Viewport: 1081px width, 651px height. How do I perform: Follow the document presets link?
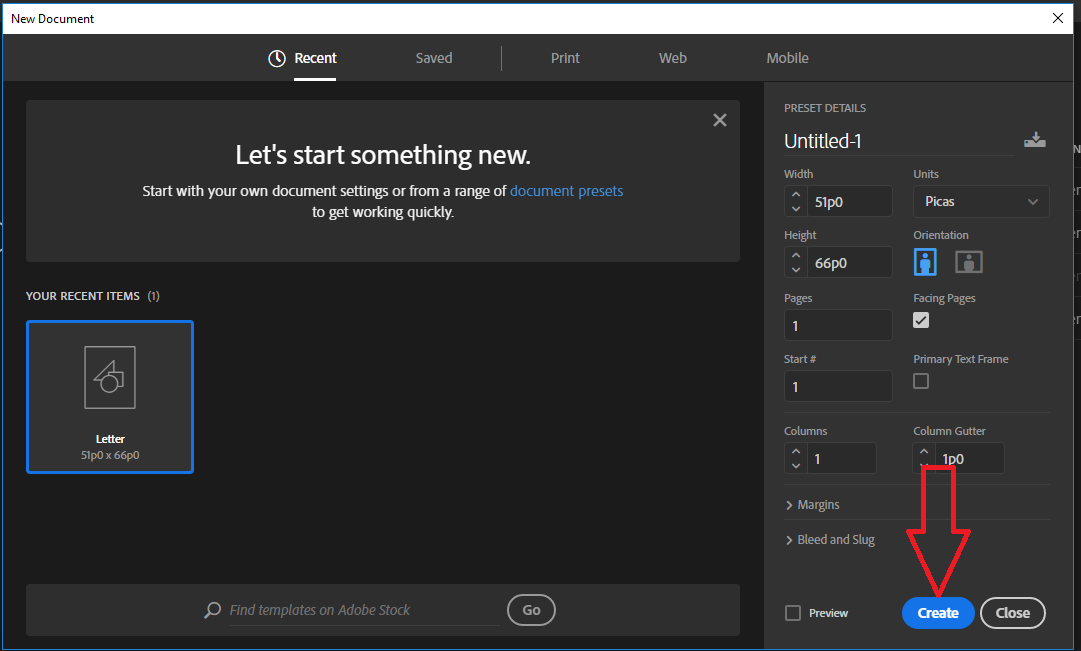point(567,191)
